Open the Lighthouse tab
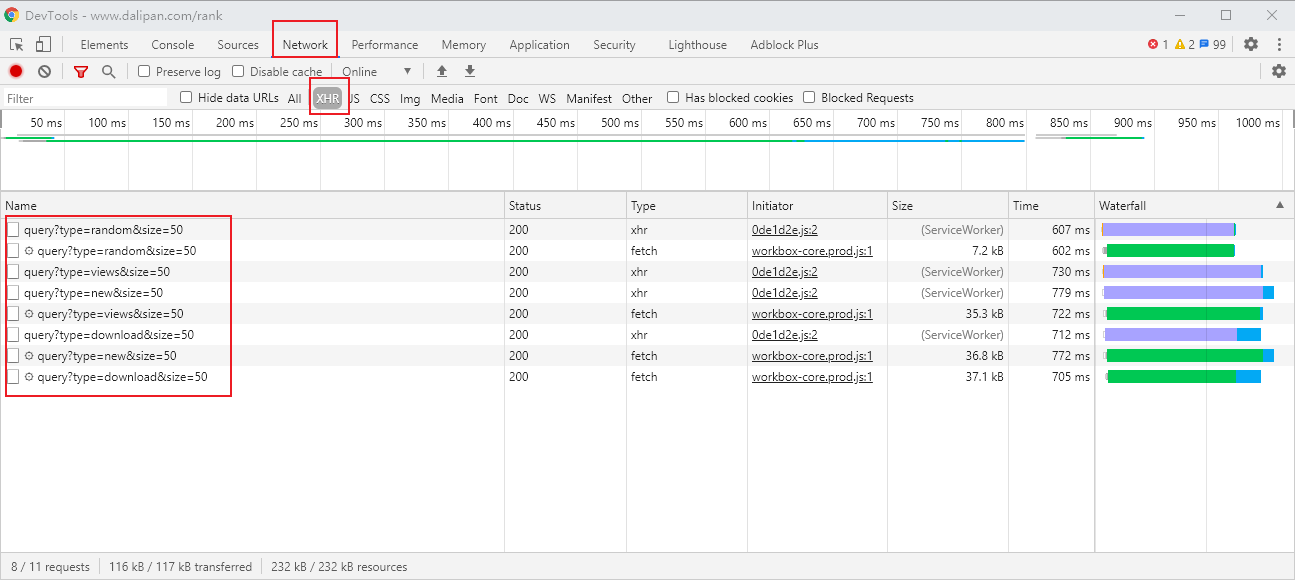The width and height of the screenshot is (1295, 580). coord(698,45)
